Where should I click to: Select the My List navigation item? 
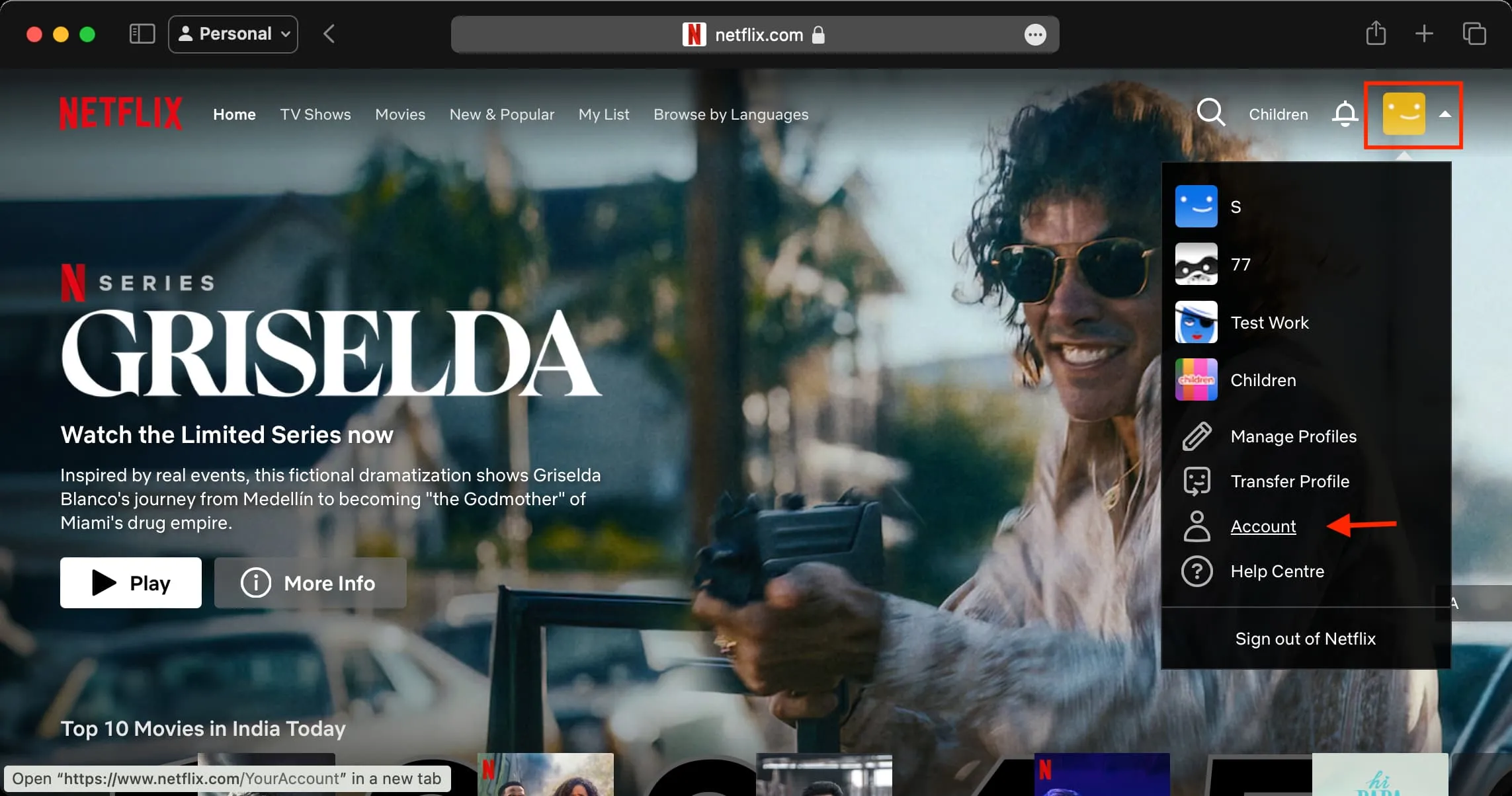pyautogui.click(x=604, y=114)
